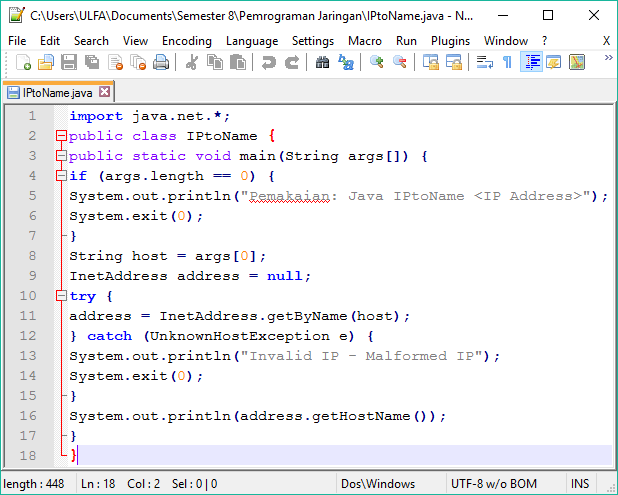Toggle the INS insert mode indicator

580,484
